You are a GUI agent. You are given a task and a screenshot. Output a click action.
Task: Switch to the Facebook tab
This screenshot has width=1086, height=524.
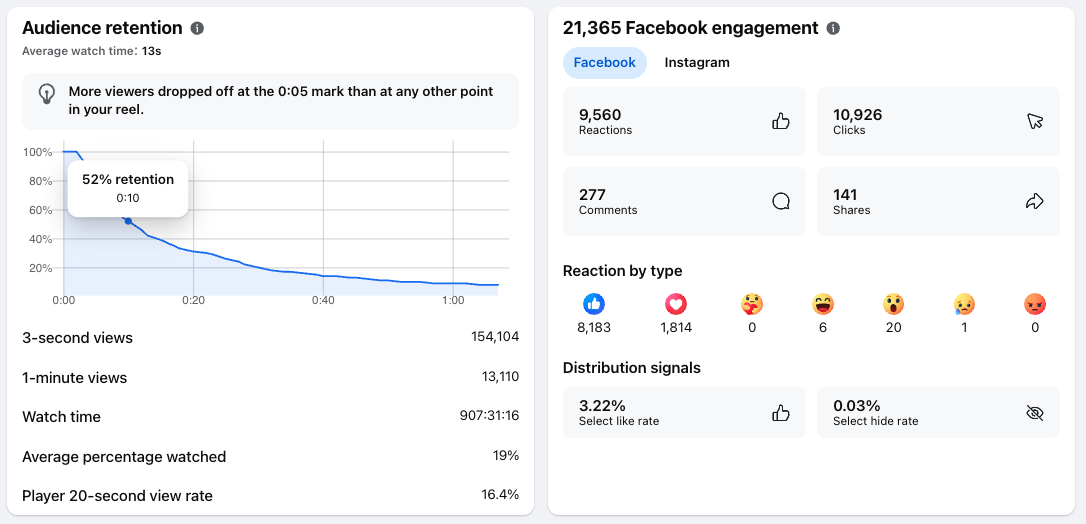click(605, 62)
